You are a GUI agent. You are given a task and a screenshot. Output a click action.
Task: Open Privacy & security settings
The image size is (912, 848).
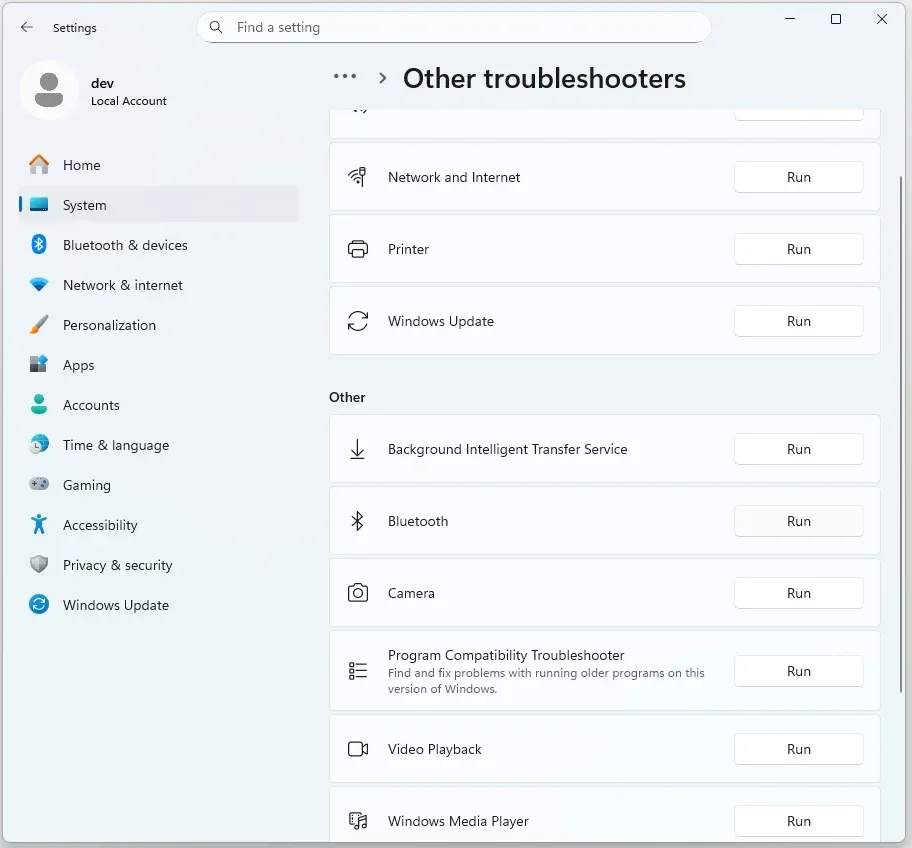[x=159, y=565]
